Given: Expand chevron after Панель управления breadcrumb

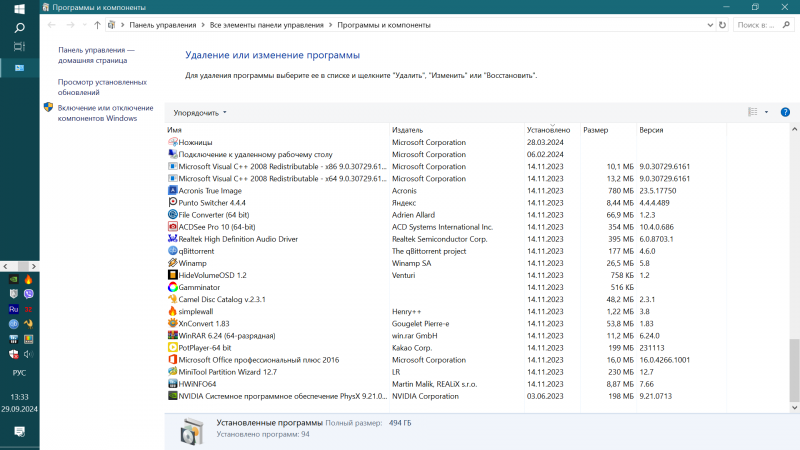Looking at the screenshot, I should [203, 24].
